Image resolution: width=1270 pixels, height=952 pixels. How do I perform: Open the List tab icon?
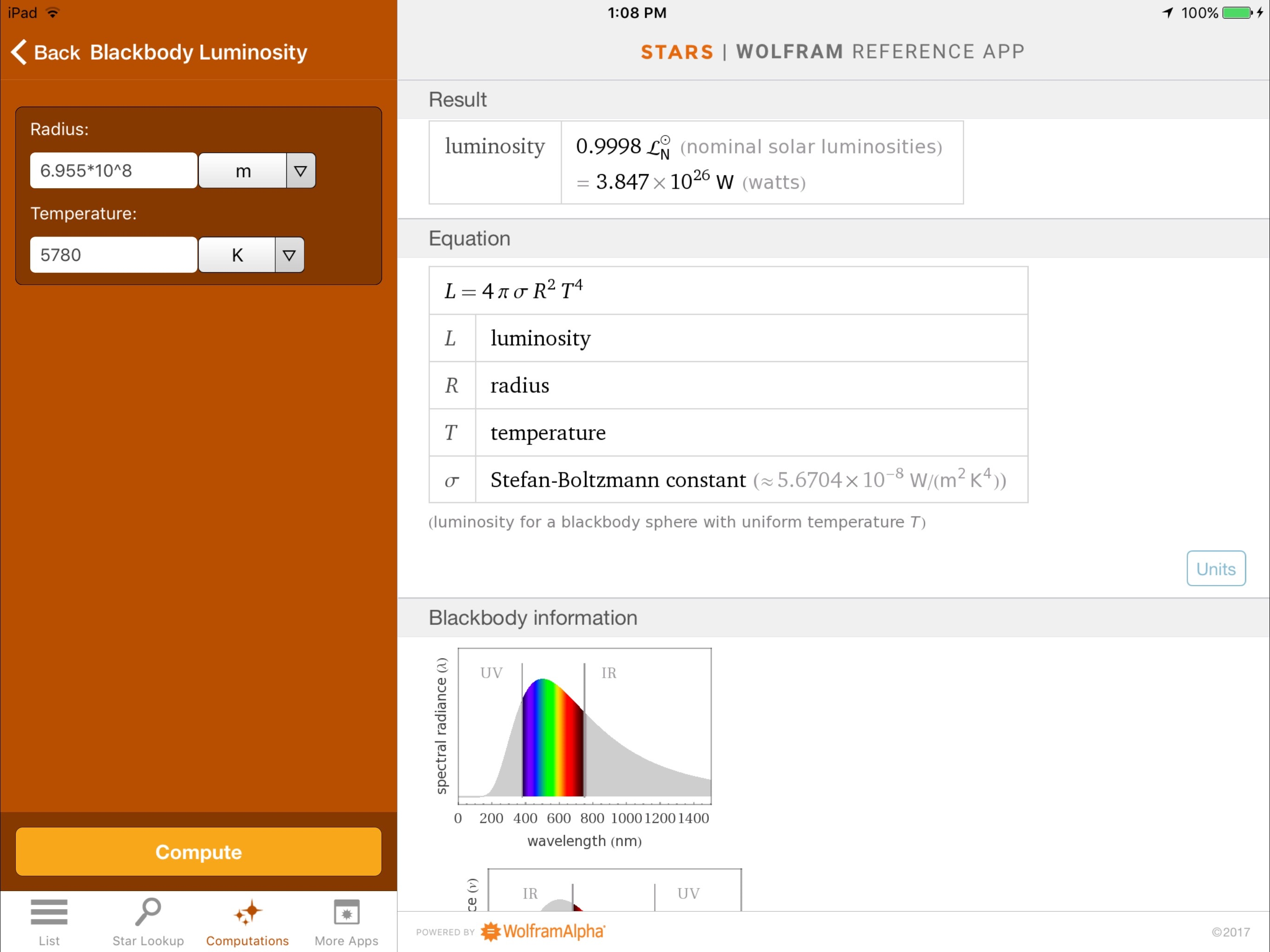[x=49, y=912]
